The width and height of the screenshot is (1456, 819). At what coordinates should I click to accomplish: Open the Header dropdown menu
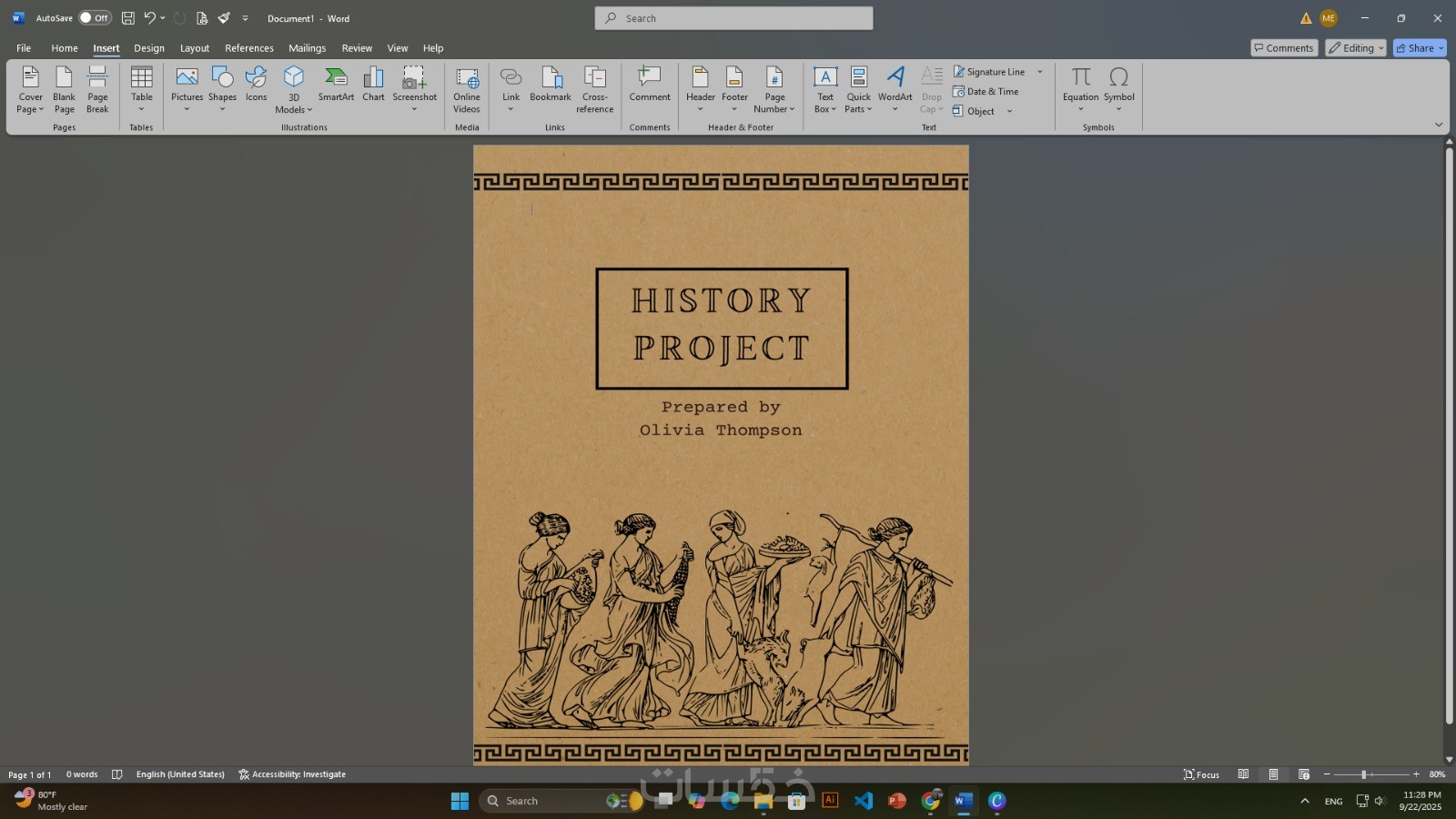click(700, 89)
